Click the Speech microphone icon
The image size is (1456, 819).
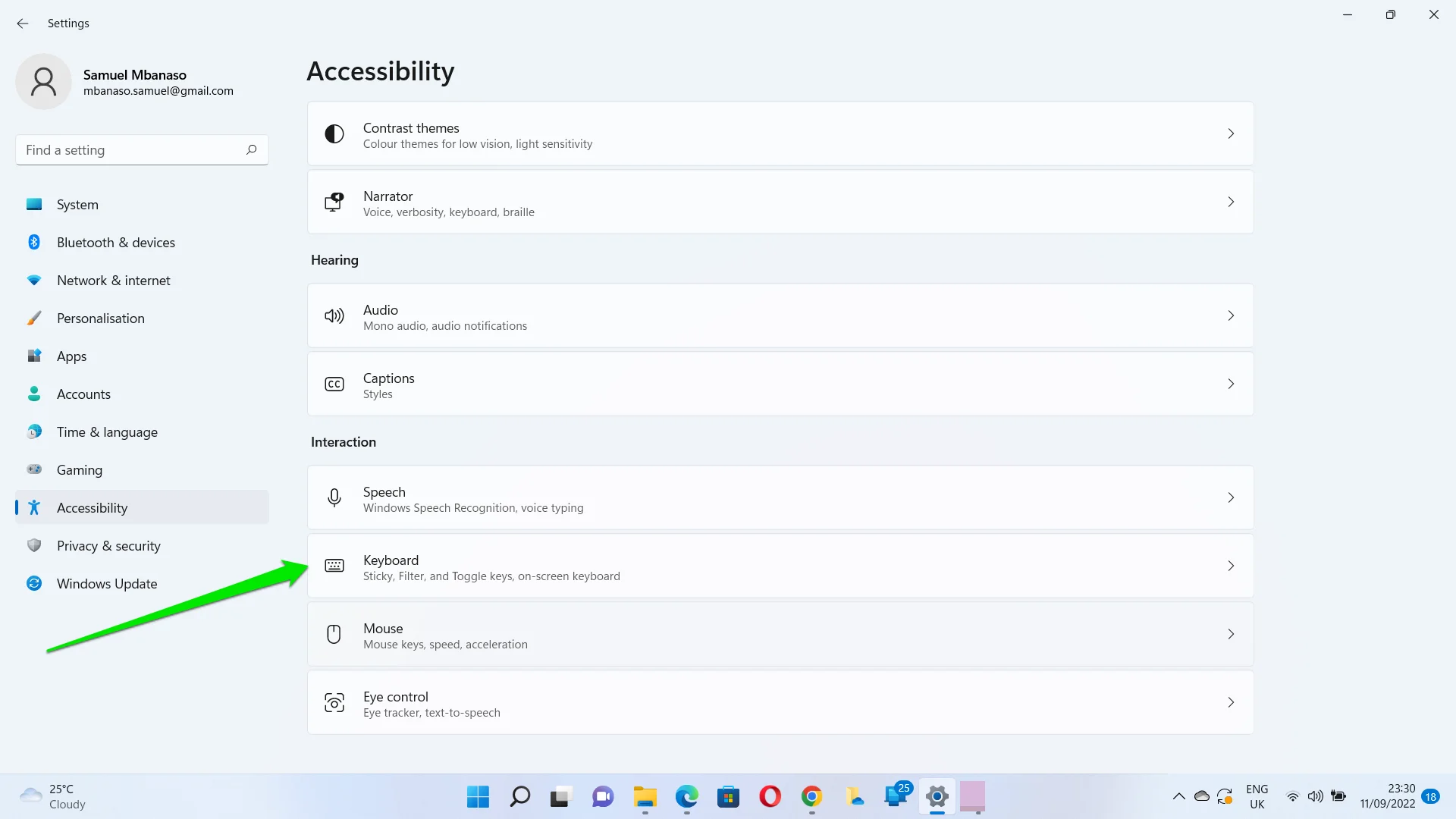[334, 498]
